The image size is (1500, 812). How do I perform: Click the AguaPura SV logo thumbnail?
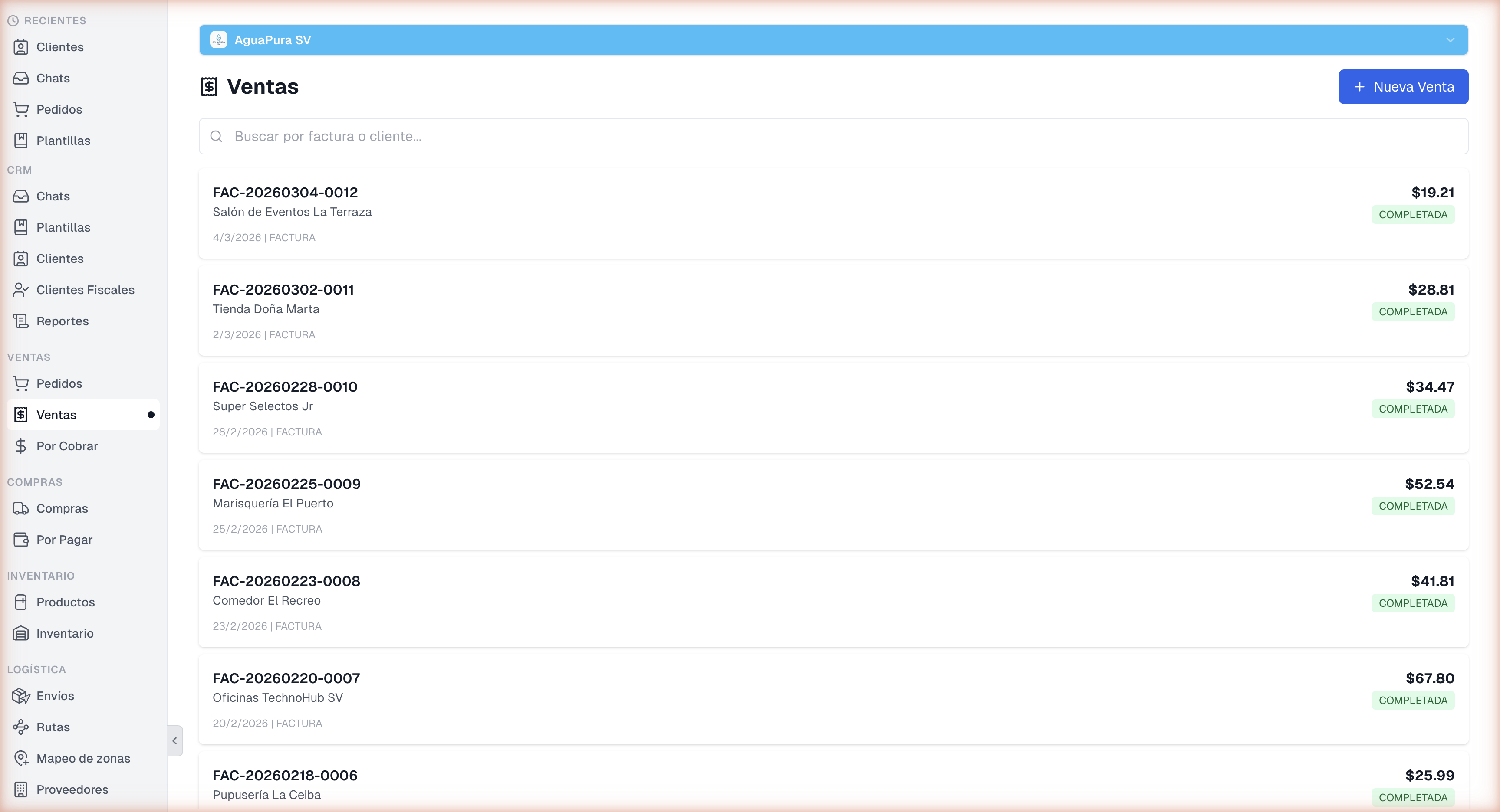[x=219, y=40]
